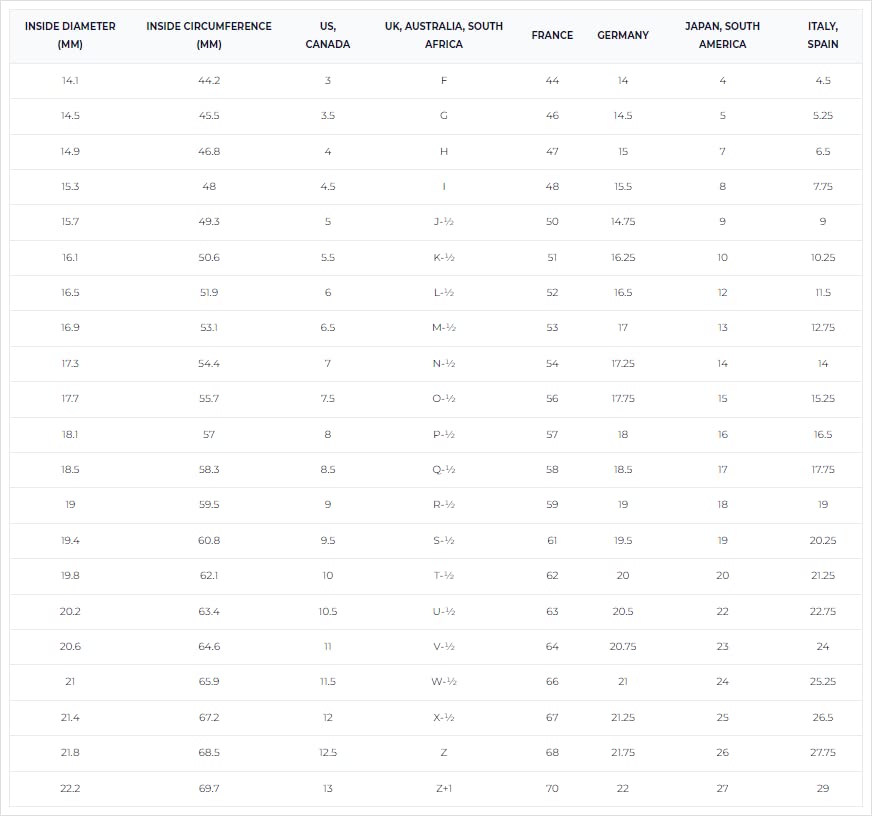Select the Italy, Spain 27.75 cell
The width and height of the screenshot is (873, 816).
(823, 753)
